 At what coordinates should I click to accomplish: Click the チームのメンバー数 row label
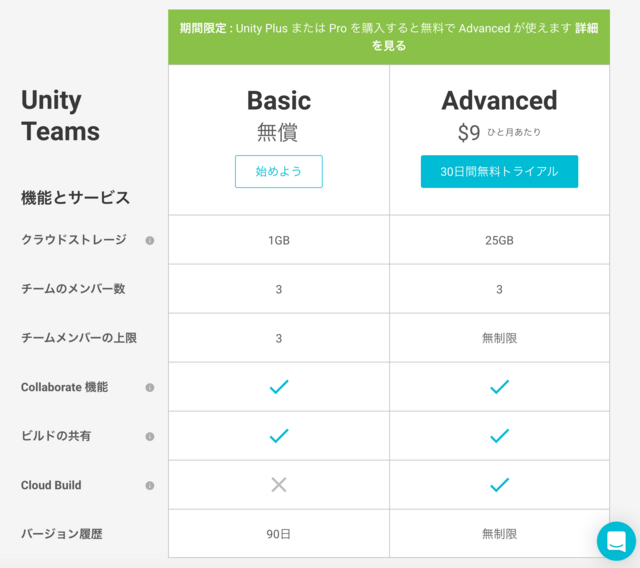coord(73,289)
